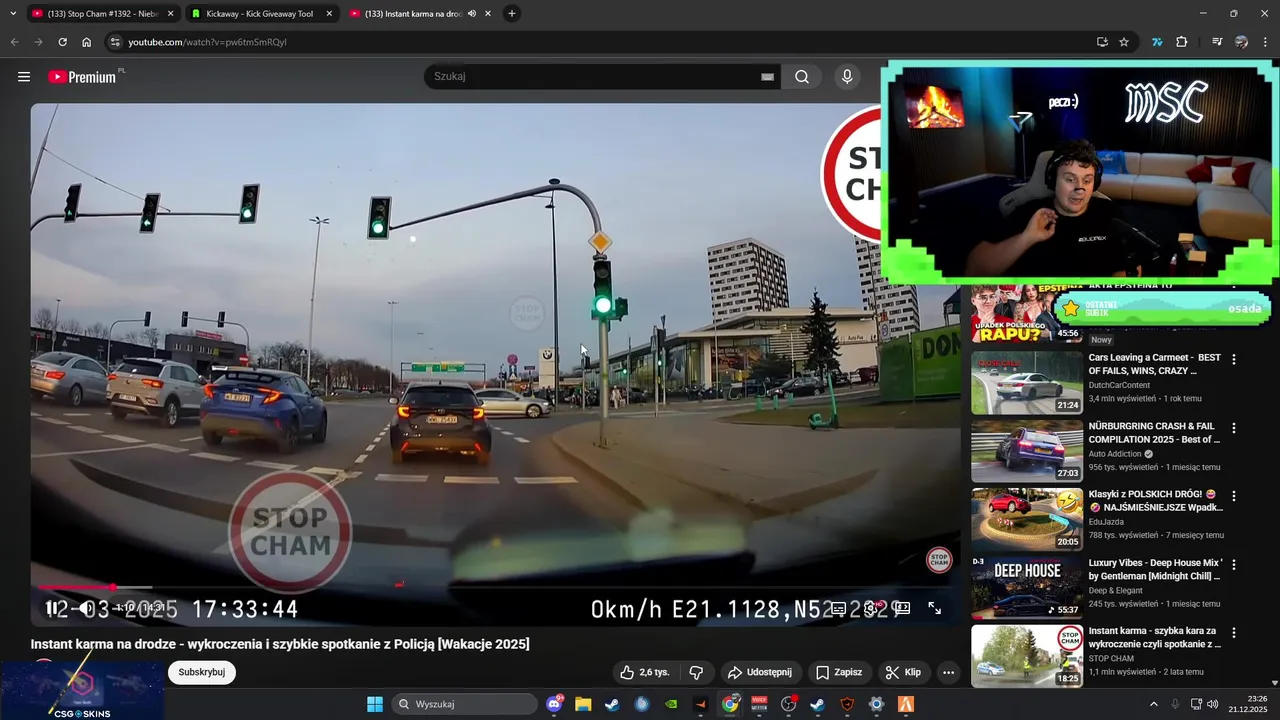Open the taskbar volume control
This screenshot has width=1280, height=720.
tap(1212, 704)
